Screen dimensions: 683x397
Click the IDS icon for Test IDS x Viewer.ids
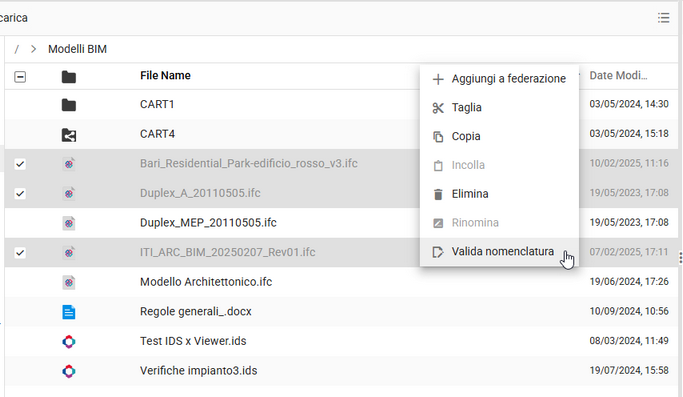coord(69,342)
